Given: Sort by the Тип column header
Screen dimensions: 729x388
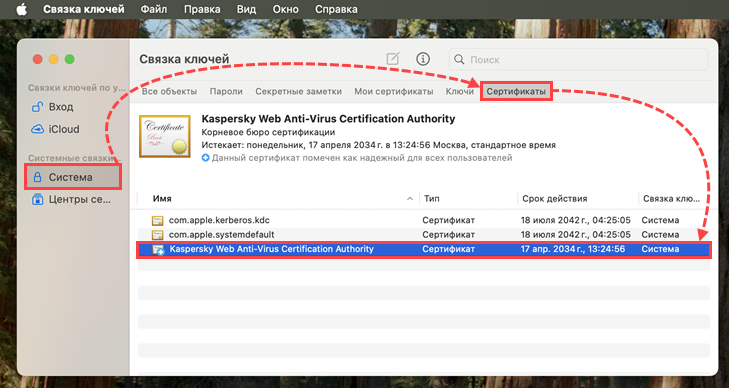Looking at the screenshot, I should click(432, 198).
